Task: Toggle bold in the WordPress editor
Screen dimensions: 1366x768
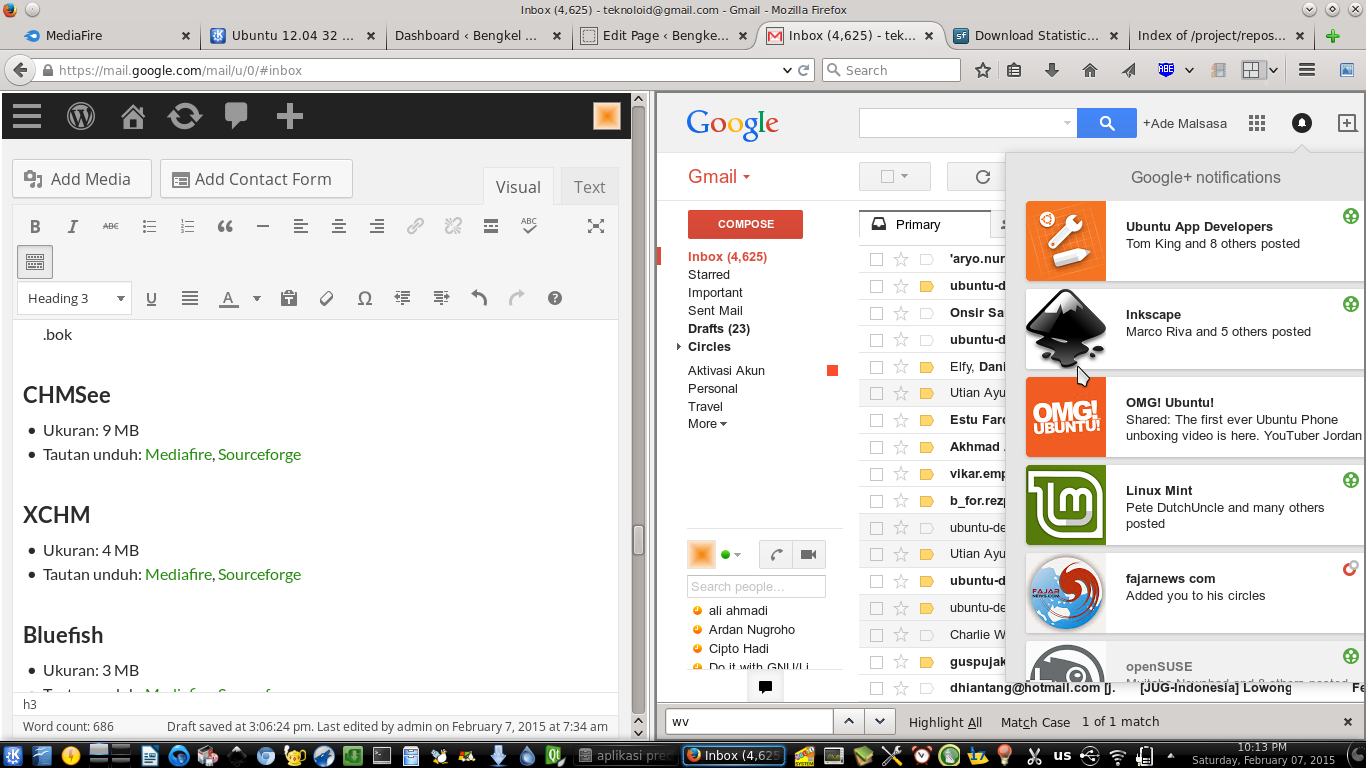Action: (35, 227)
